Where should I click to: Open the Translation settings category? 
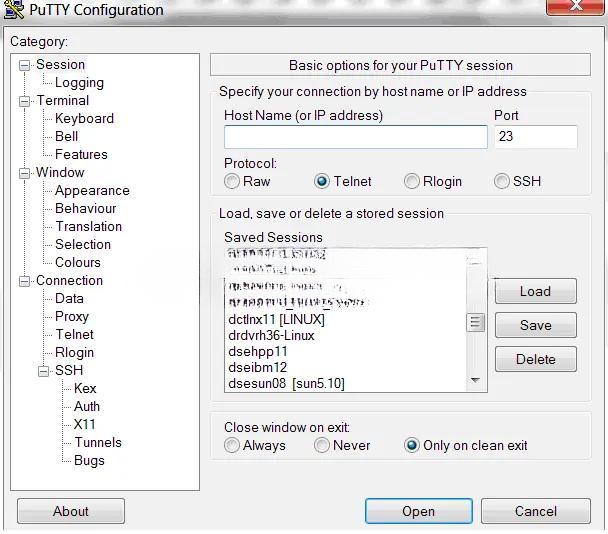point(89,226)
